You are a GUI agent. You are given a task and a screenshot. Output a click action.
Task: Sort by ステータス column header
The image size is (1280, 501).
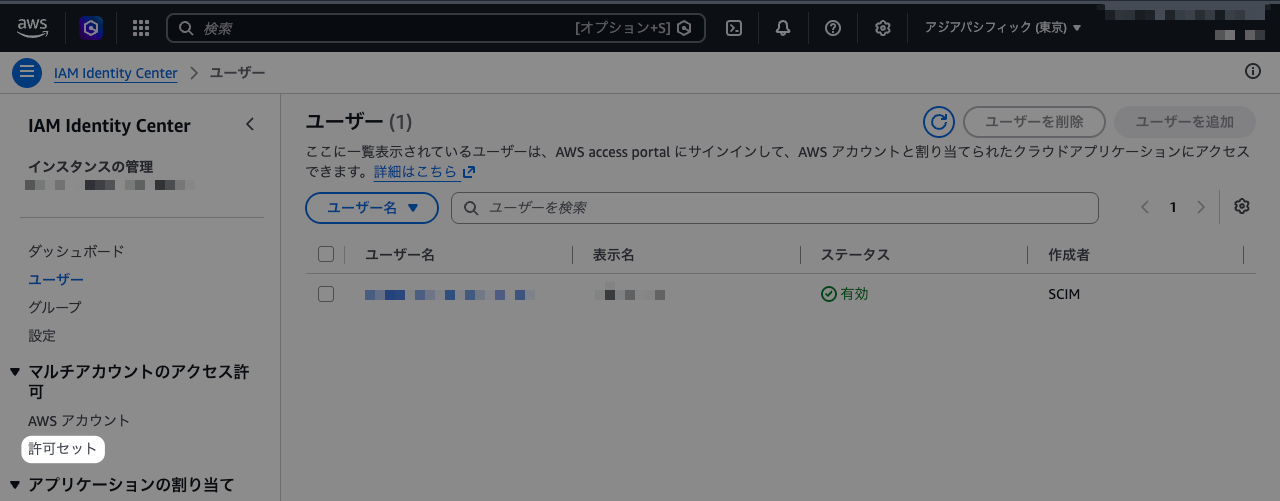tap(855, 255)
